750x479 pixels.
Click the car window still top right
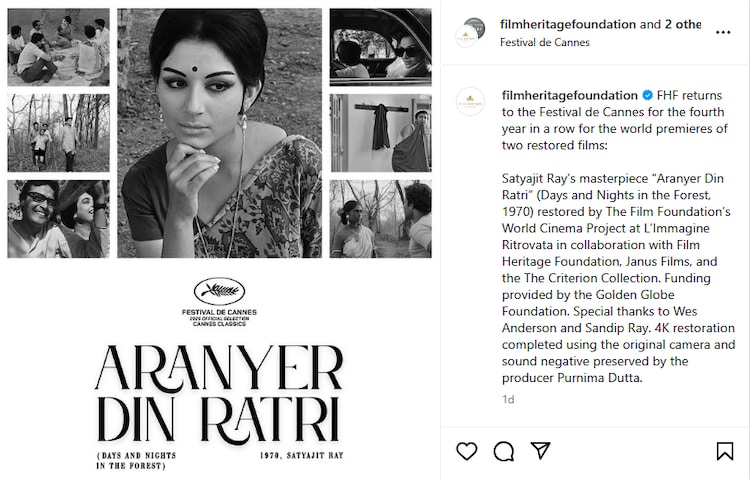click(x=380, y=47)
